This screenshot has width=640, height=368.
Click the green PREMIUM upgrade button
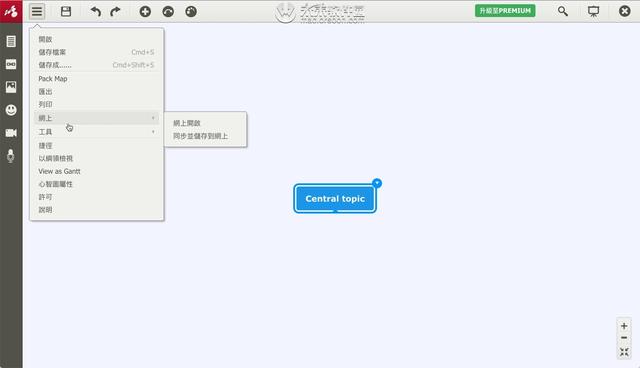[505, 11]
